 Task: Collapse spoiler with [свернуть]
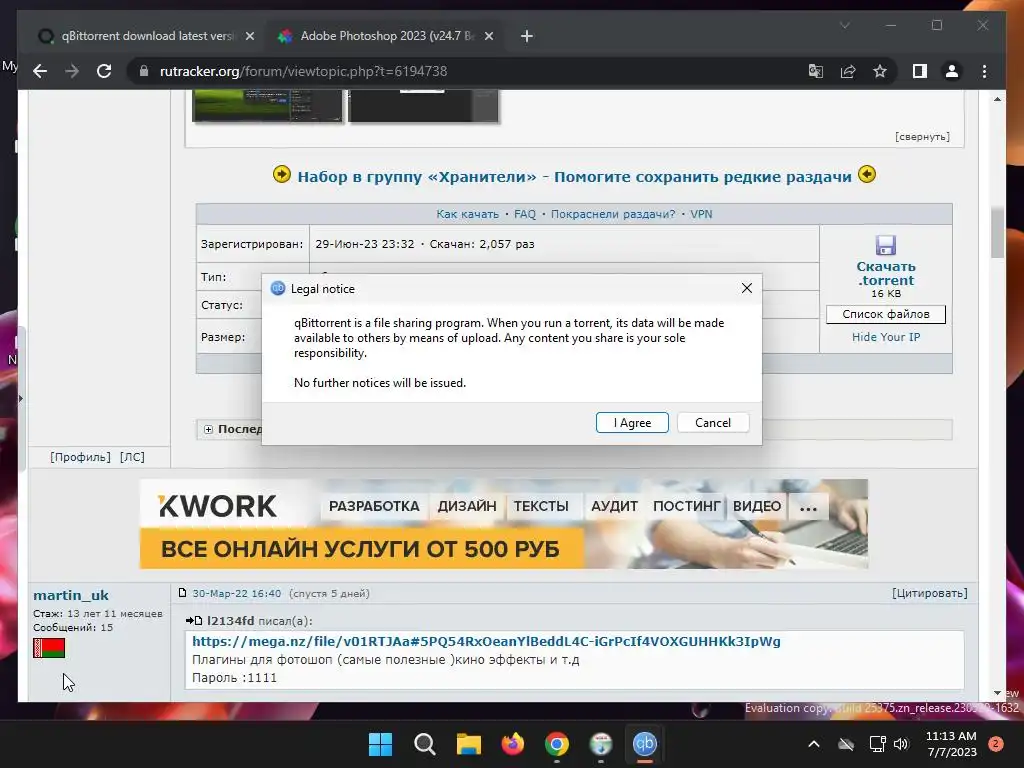point(922,136)
